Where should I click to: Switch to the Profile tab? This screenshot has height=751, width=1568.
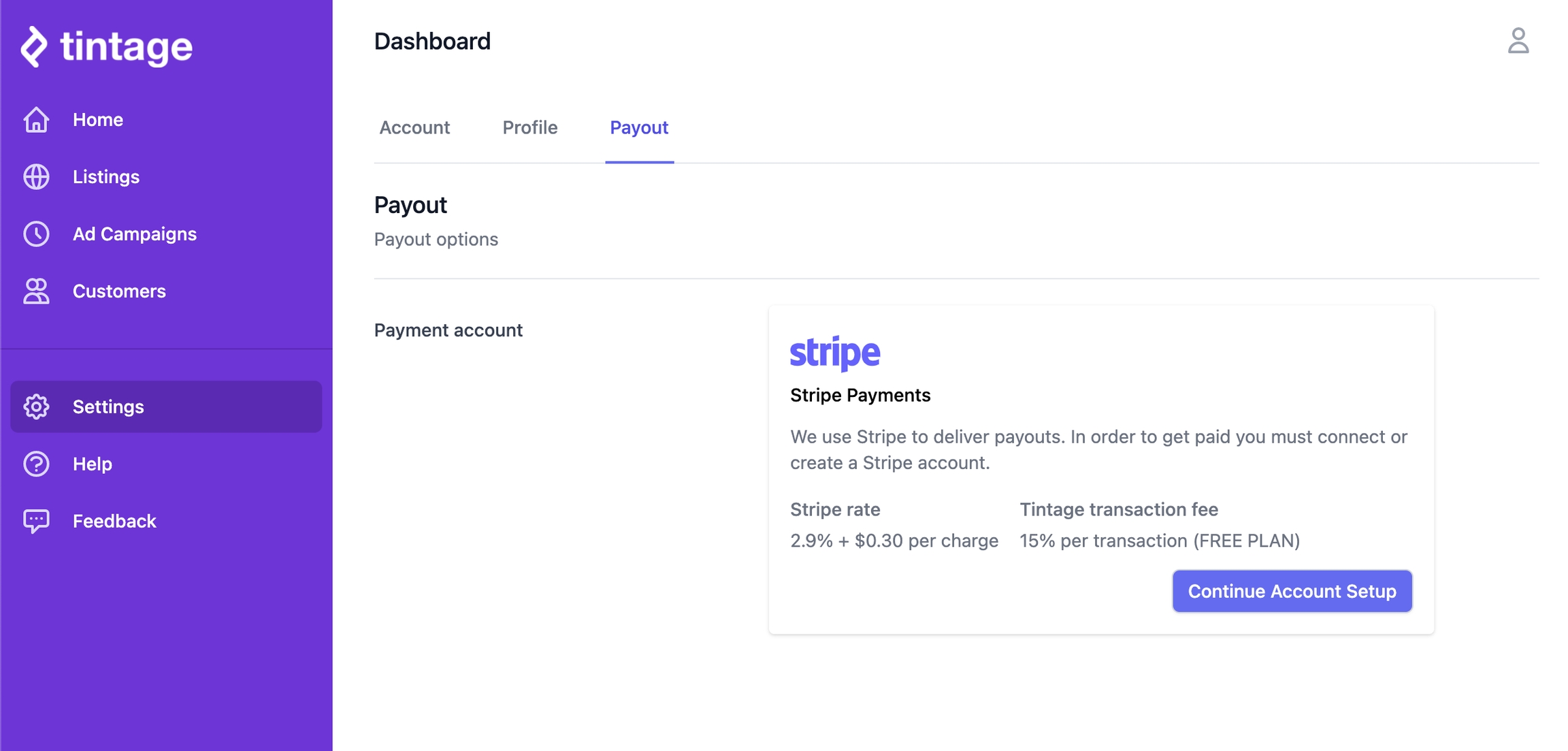coord(529,128)
